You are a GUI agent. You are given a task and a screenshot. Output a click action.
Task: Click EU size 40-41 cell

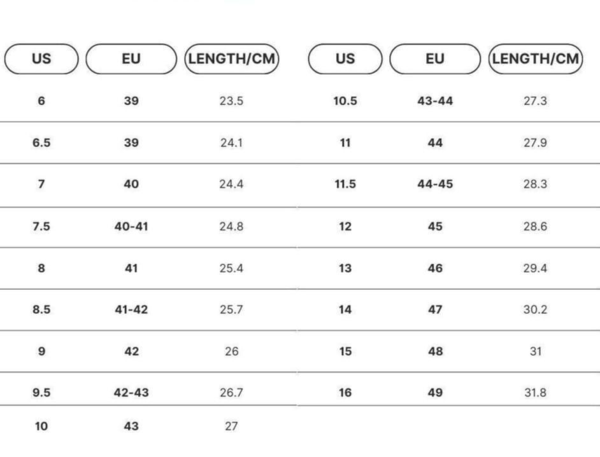pos(131,226)
